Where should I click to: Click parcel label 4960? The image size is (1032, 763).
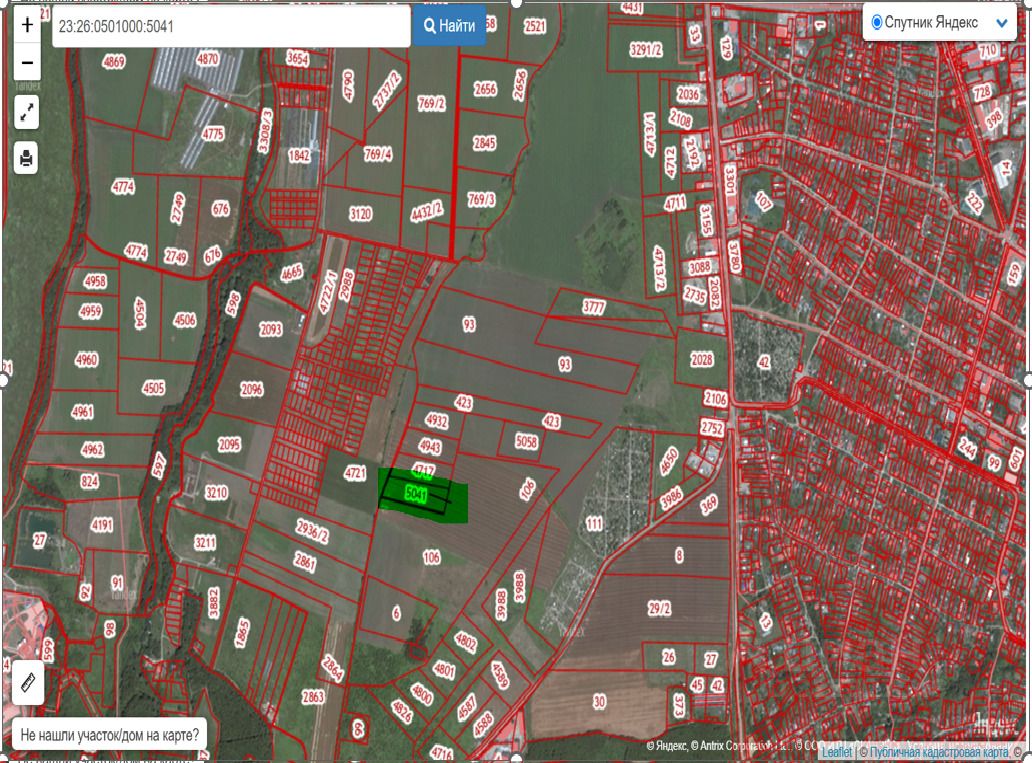[86, 359]
